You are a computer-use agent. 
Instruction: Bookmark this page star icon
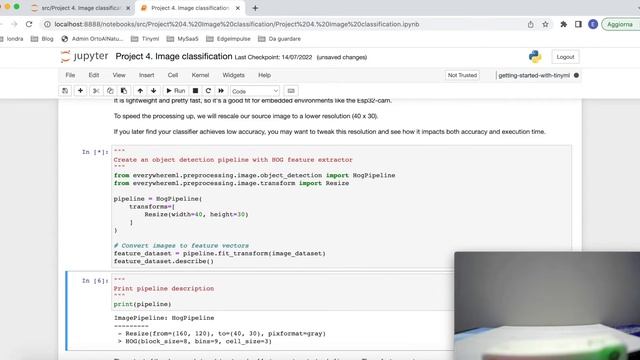click(545, 24)
